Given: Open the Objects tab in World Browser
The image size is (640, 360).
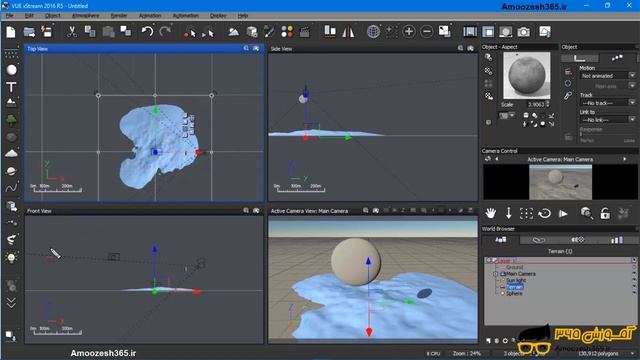Looking at the screenshot, I should point(500,240).
